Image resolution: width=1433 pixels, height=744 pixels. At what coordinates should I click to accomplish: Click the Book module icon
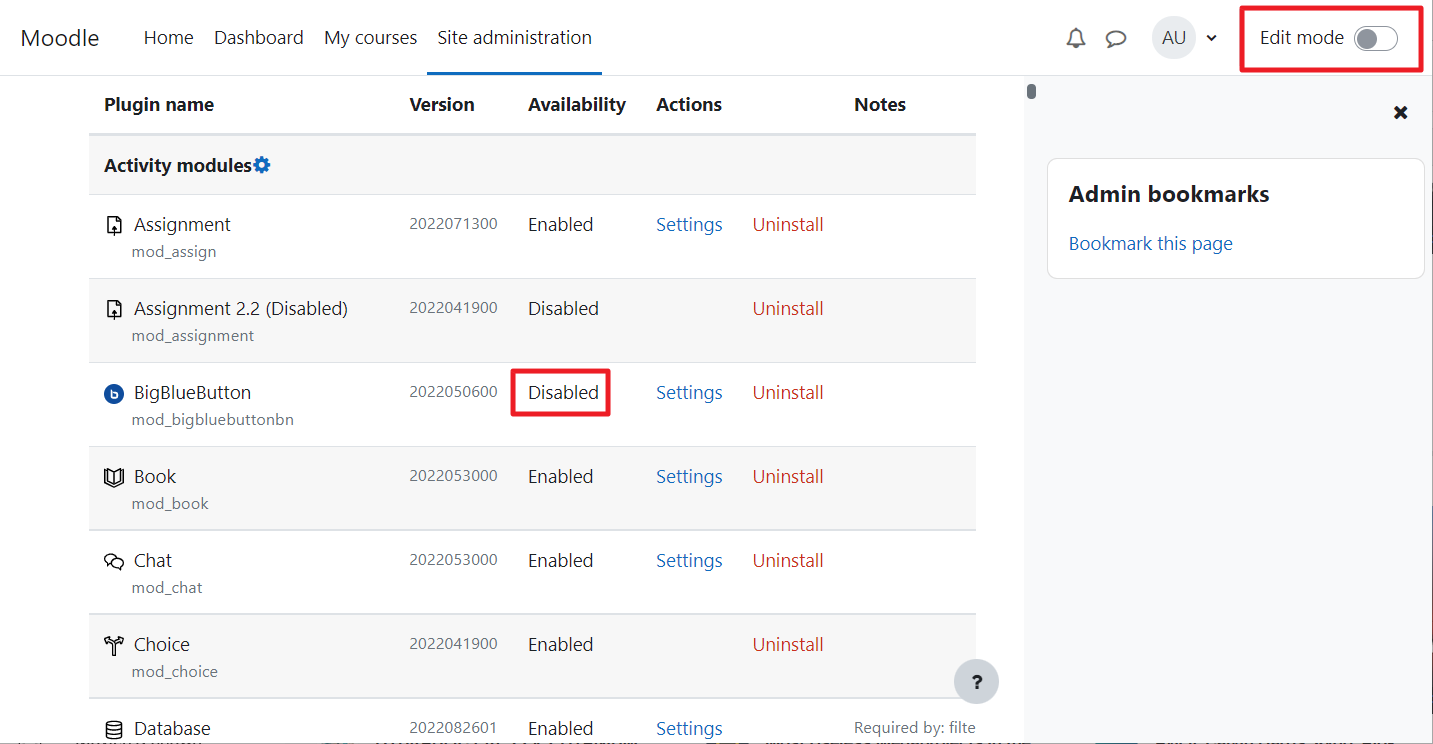click(x=114, y=477)
